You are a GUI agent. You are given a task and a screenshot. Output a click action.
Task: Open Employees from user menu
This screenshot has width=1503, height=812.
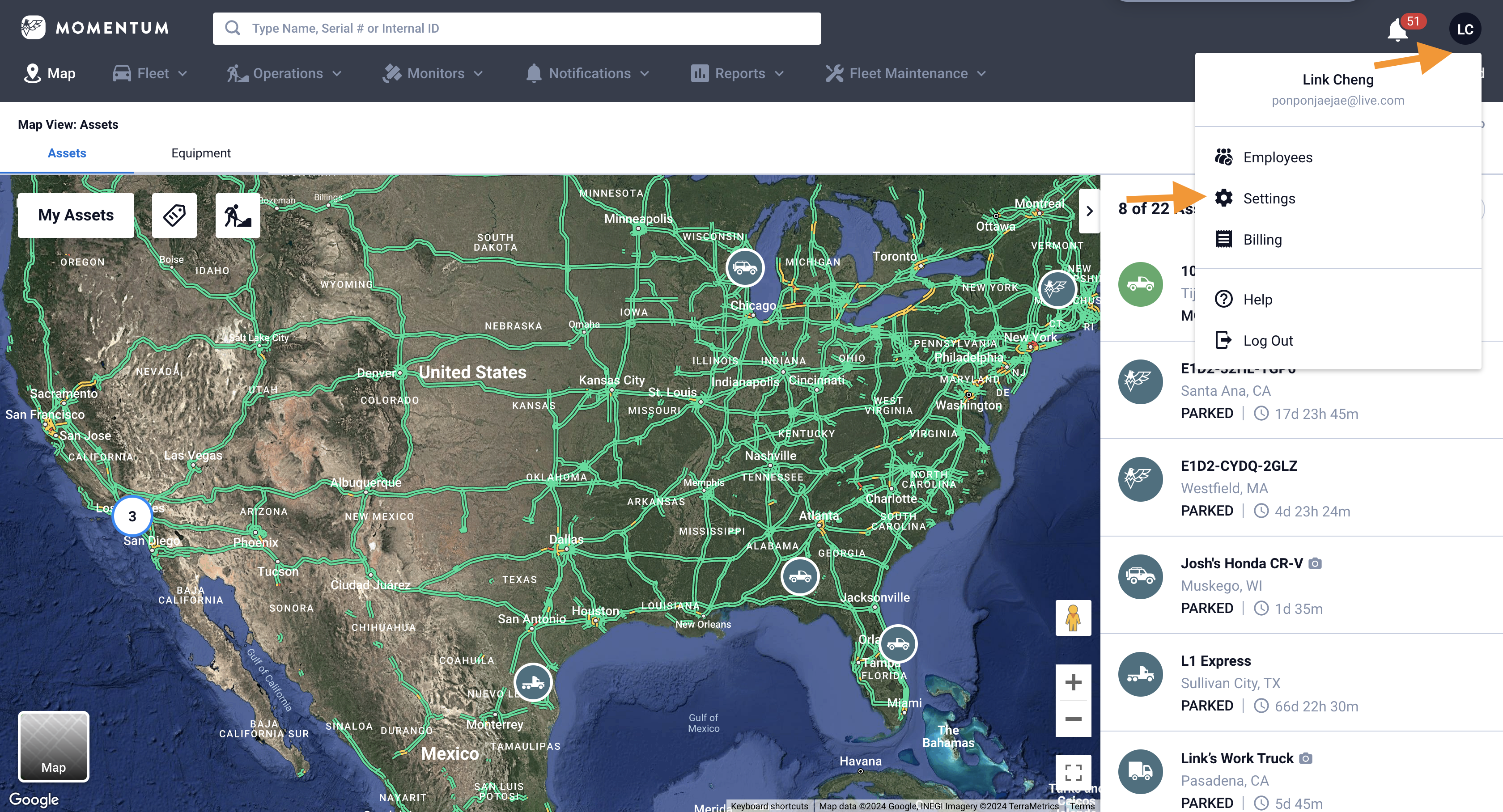tap(1338, 157)
